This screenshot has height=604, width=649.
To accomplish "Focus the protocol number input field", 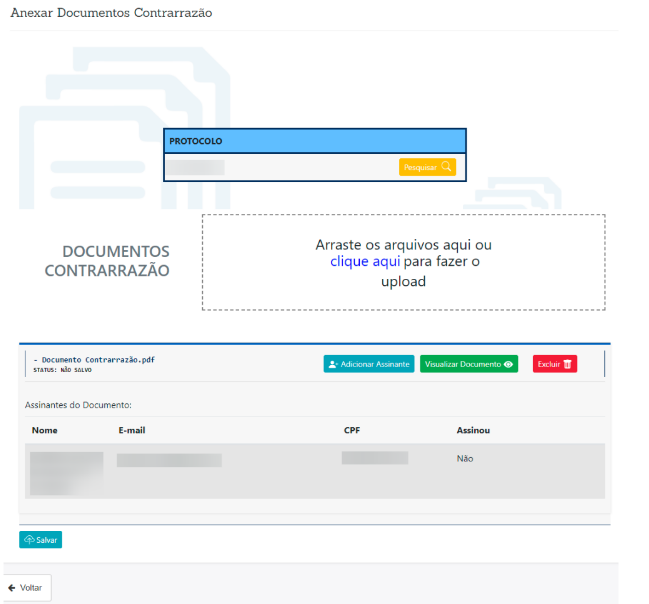I will click(x=280, y=167).
